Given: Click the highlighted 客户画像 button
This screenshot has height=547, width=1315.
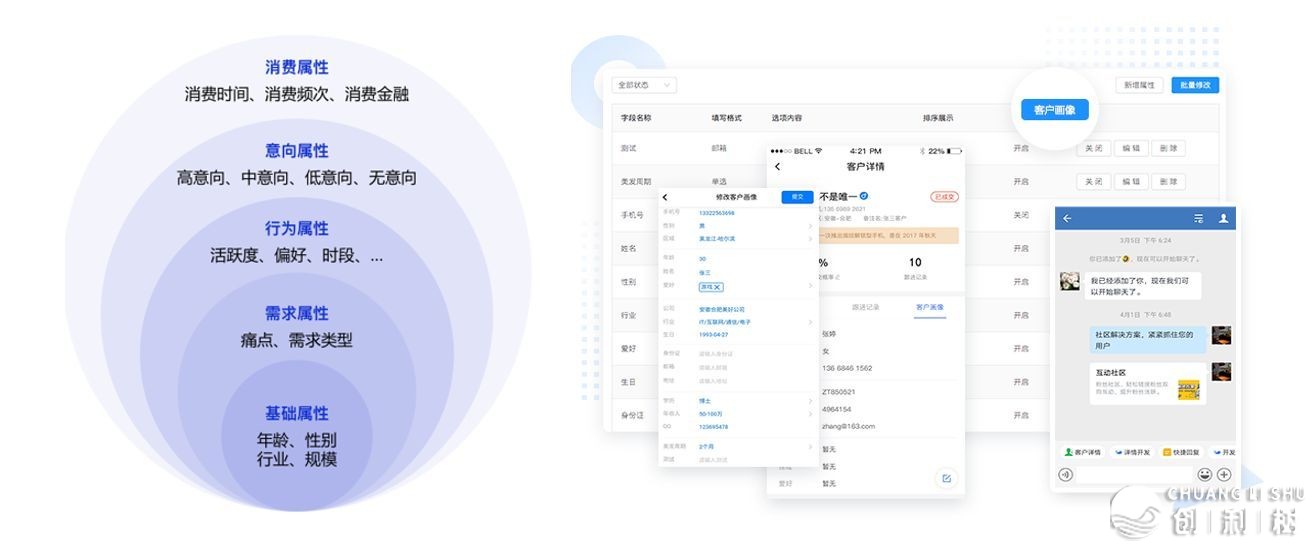Looking at the screenshot, I should tap(1055, 110).
